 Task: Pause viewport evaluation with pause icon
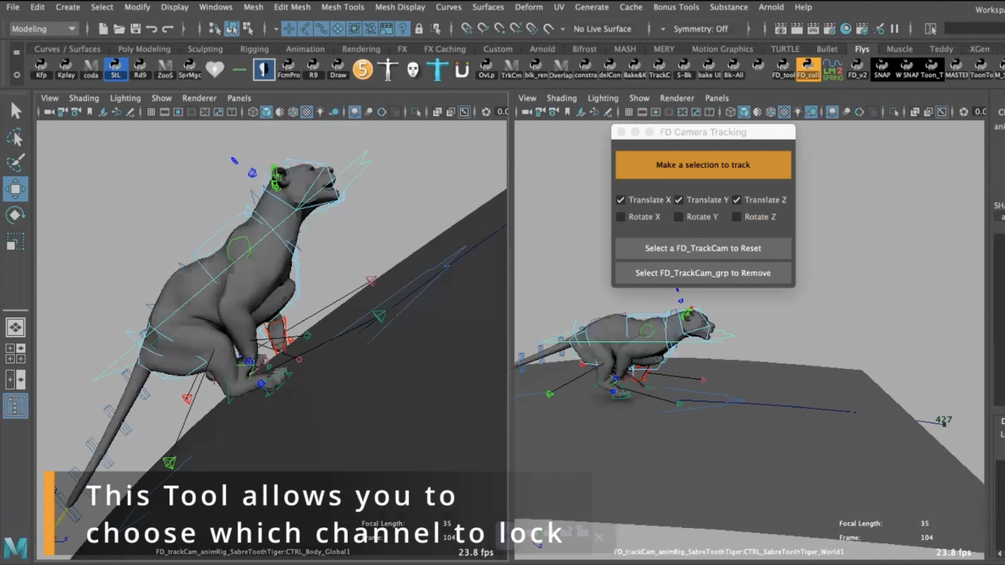tap(894, 29)
